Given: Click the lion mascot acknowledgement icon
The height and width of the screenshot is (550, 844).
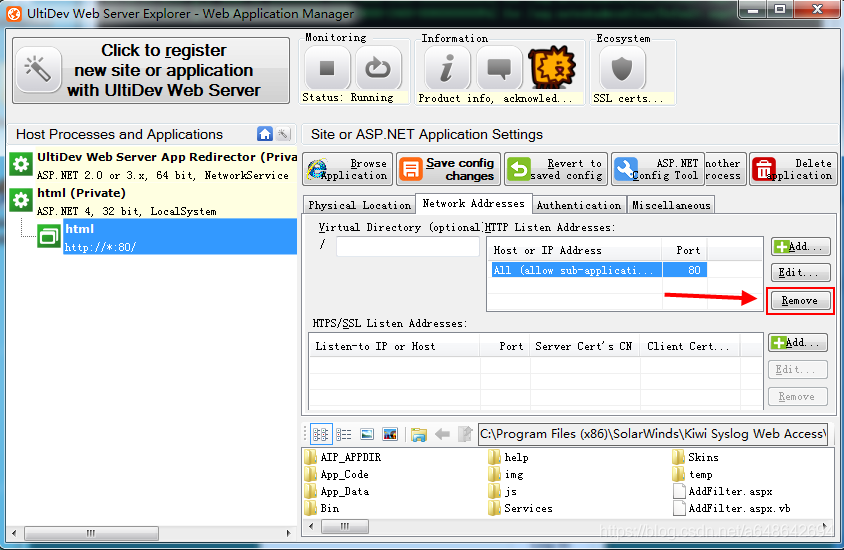Looking at the screenshot, I should tap(552, 68).
